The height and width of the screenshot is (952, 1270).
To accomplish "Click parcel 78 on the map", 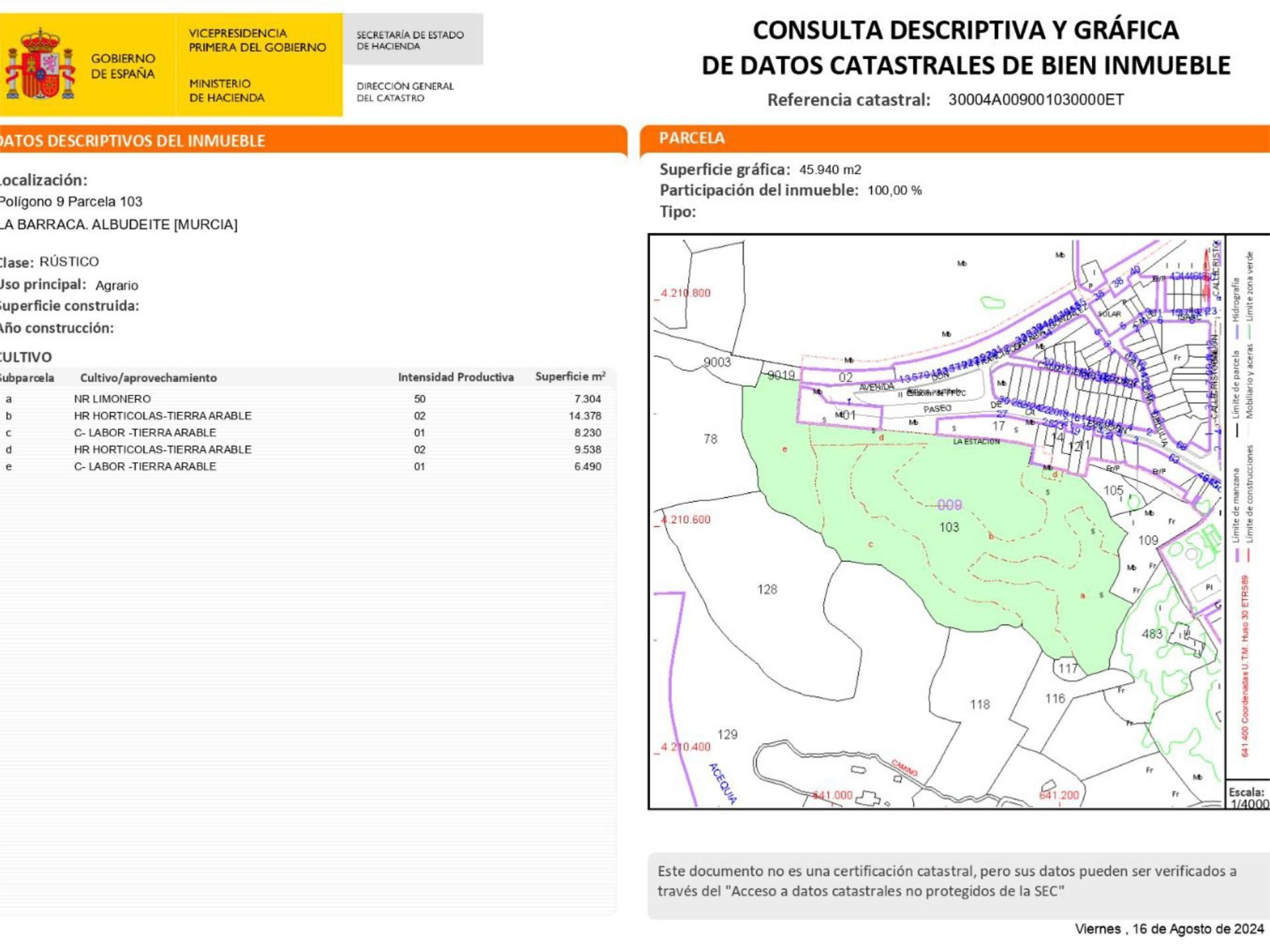I will [710, 439].
